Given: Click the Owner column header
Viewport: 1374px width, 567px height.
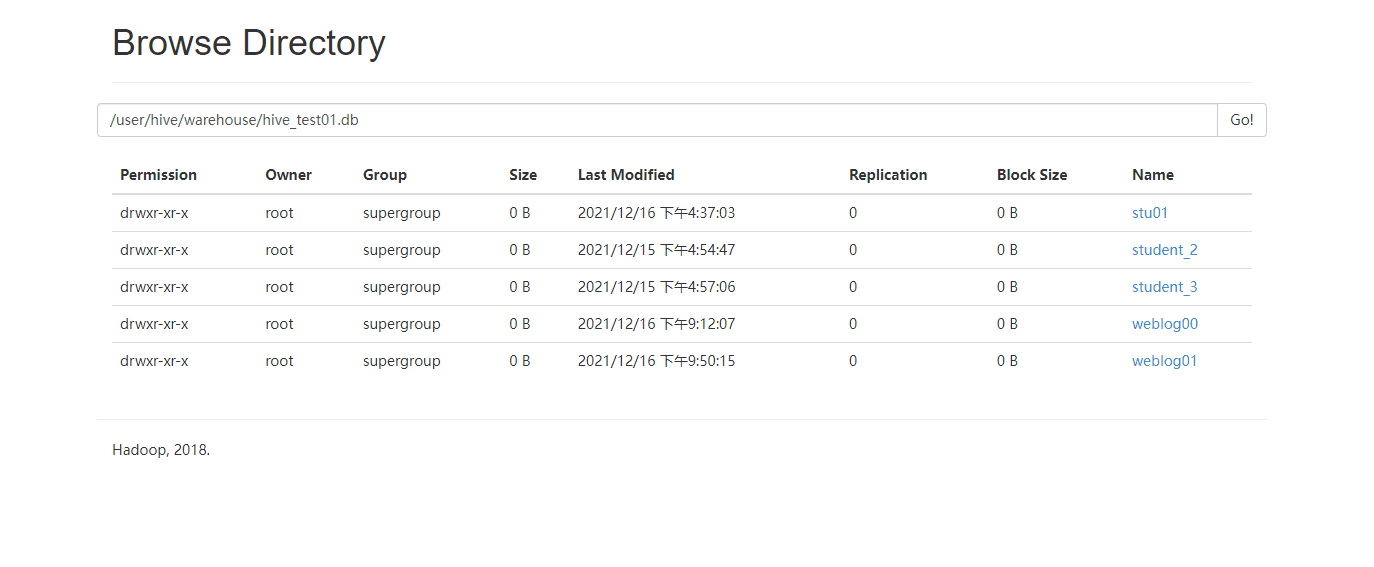Looking at the screenshot, I should pyautogui.click(x=288, y=175).
